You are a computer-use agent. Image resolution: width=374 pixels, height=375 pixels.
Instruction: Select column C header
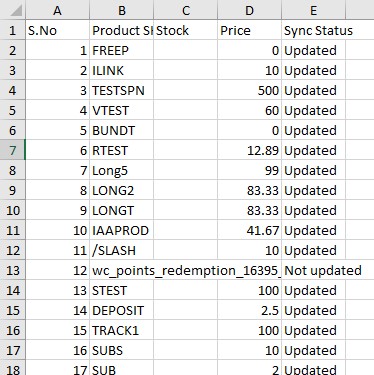click(185, 10)
